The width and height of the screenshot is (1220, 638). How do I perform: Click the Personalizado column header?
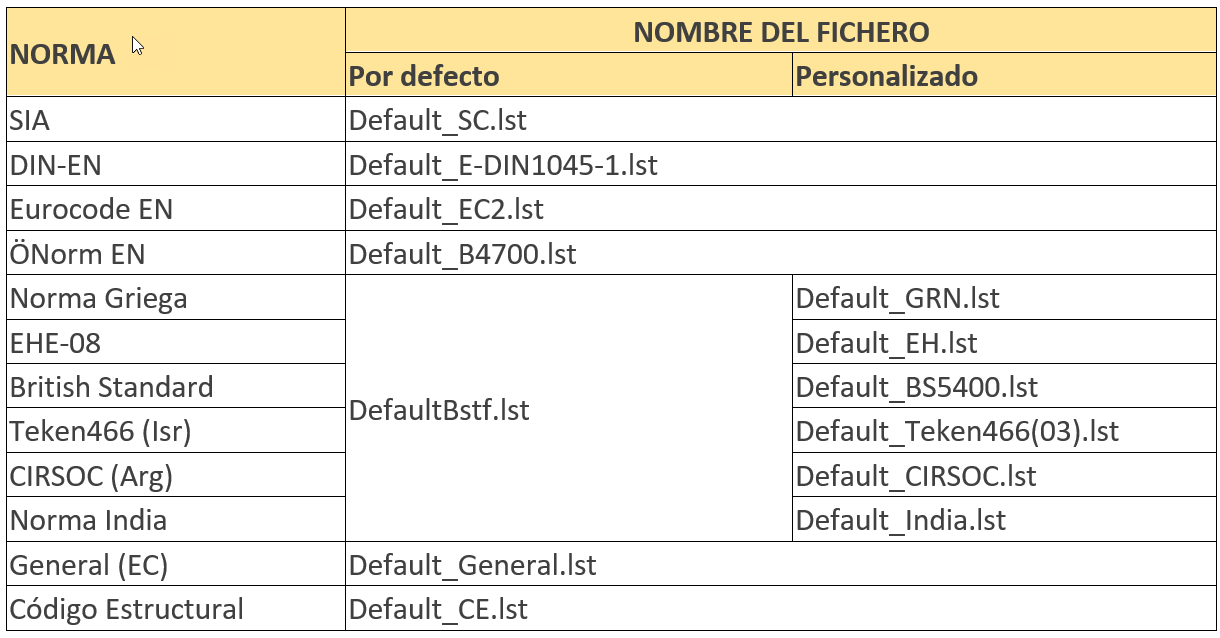point(887,76)
